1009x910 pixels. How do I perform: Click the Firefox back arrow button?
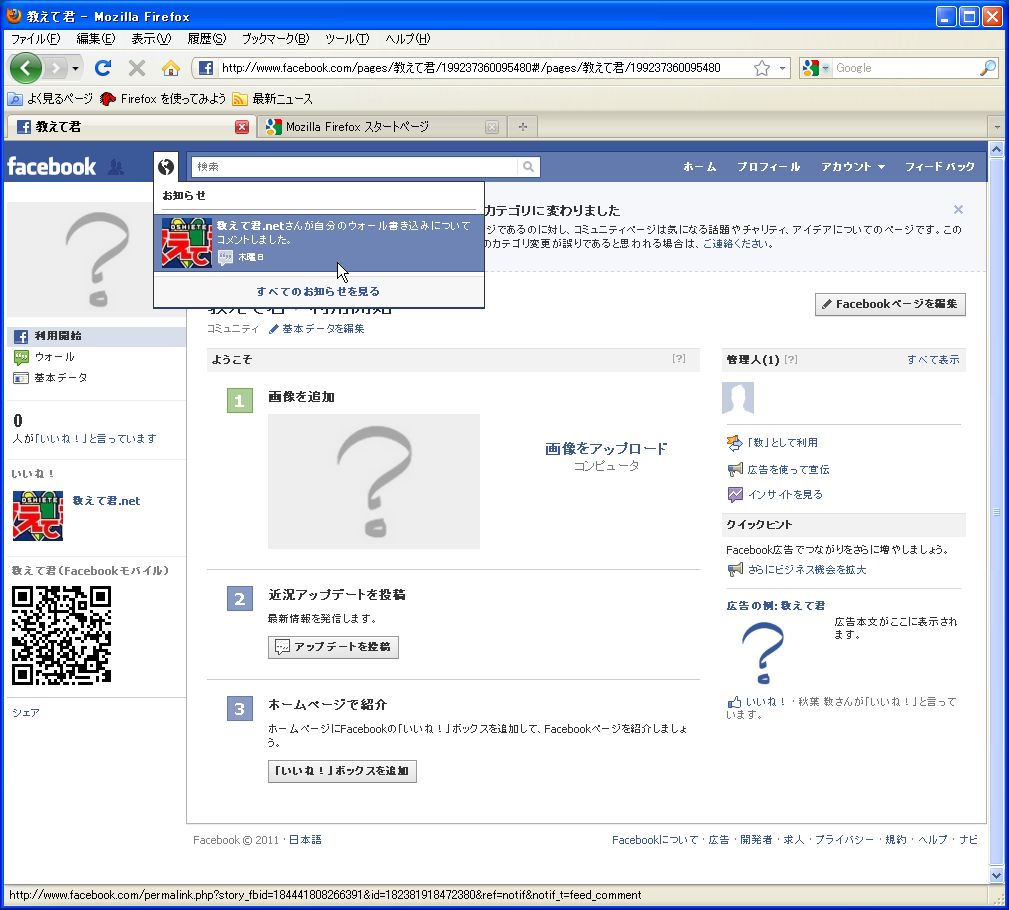(x=26, y=68)
